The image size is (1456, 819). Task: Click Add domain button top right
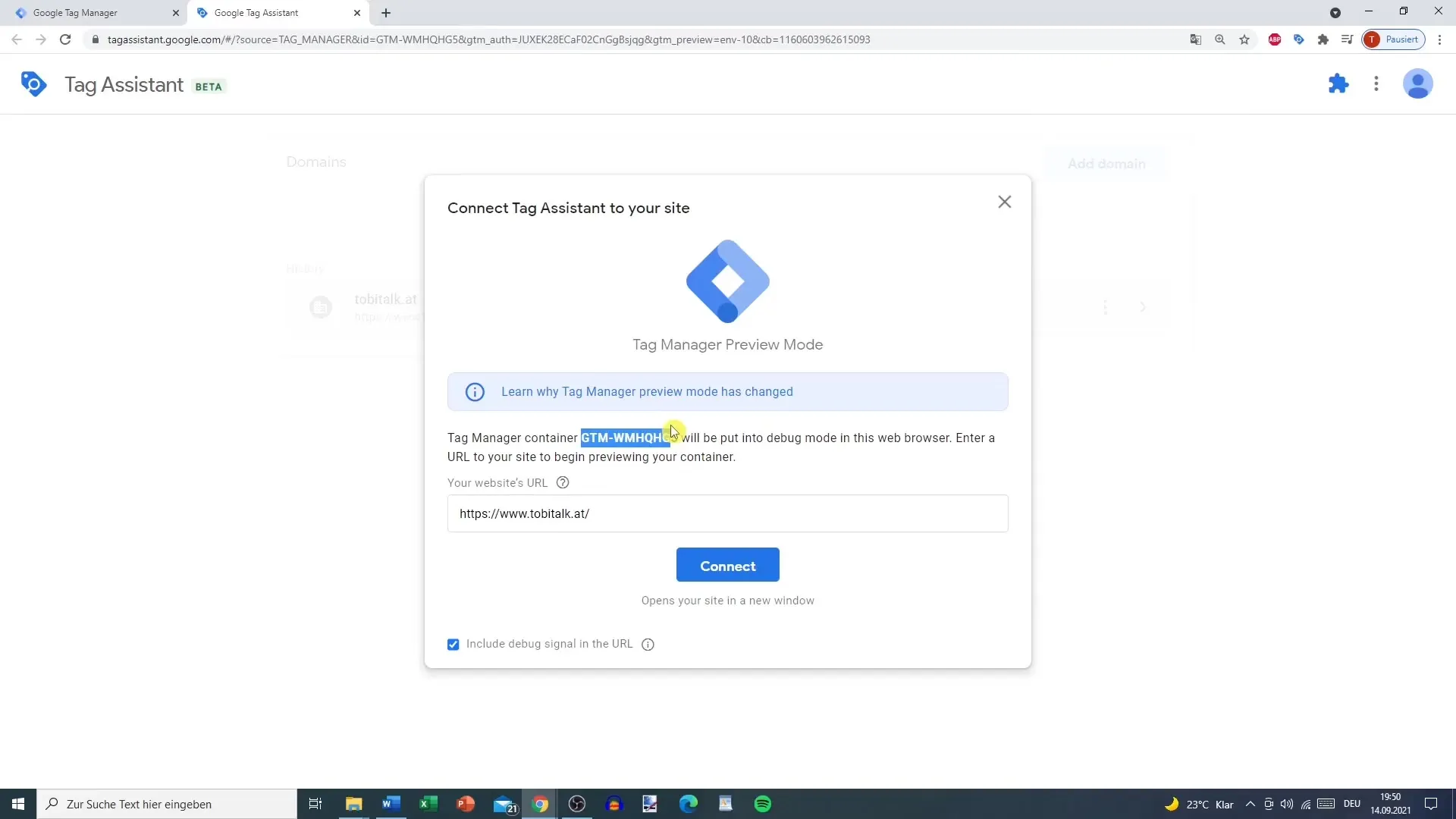tap(1107, 163)
